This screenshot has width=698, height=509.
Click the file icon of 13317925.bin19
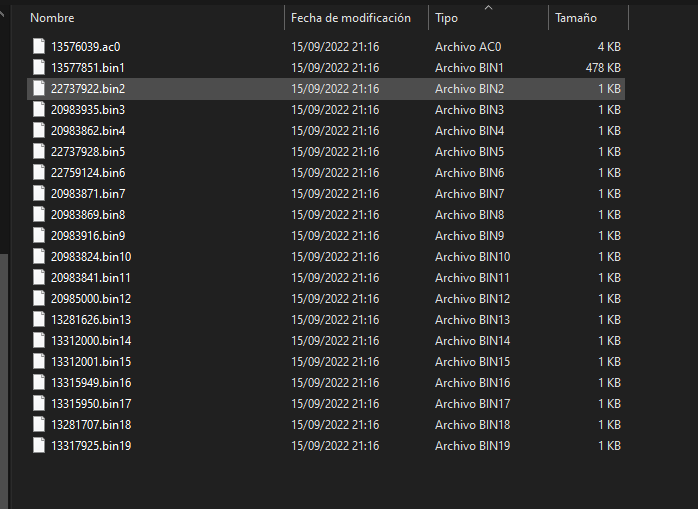click(x=39, y=445)
